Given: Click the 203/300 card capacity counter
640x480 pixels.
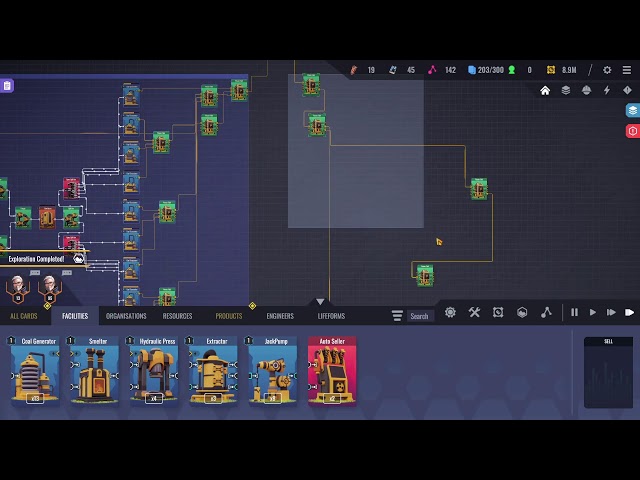Looking at the screenshot, I should click(491, 70).
